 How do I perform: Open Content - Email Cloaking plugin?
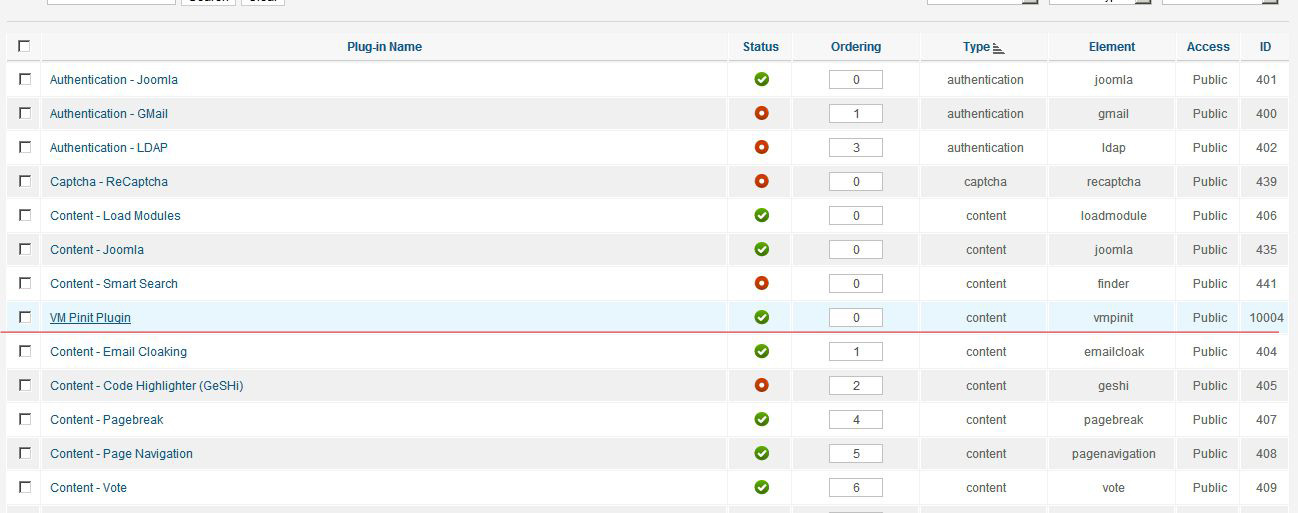pos(118,351)
